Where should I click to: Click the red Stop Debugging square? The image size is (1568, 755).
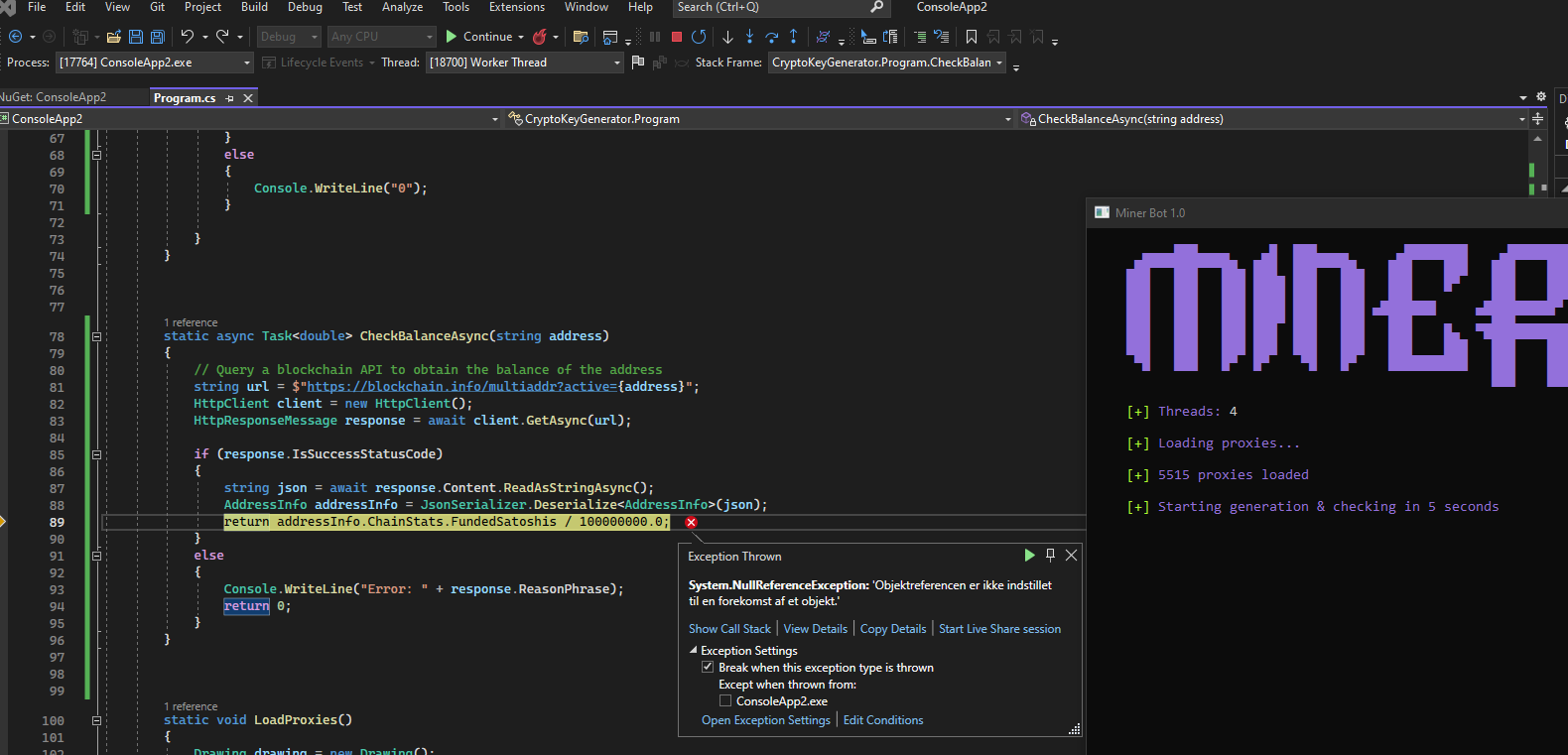[677, 37]
